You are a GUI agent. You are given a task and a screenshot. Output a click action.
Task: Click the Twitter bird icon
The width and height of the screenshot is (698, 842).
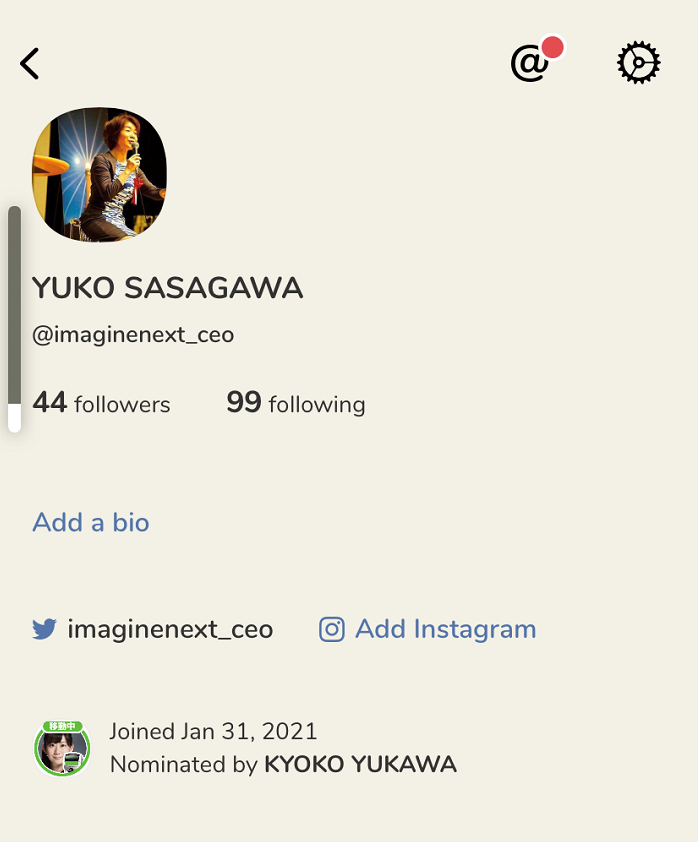(44, 629)
